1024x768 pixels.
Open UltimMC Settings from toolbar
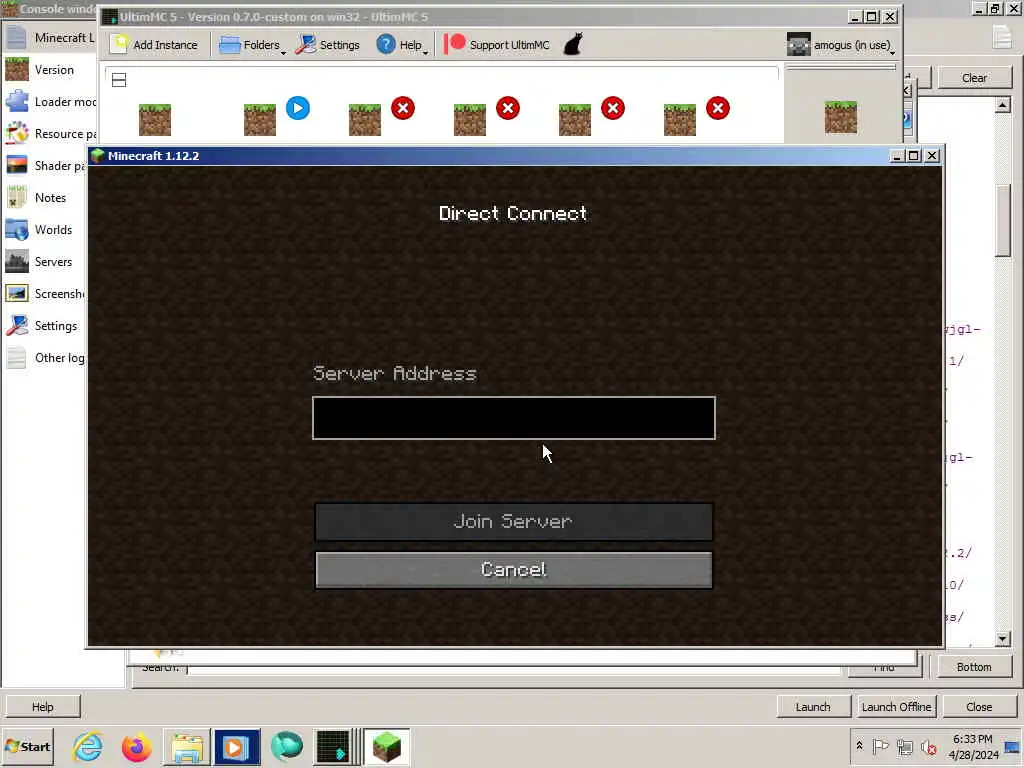pos(327,44)
